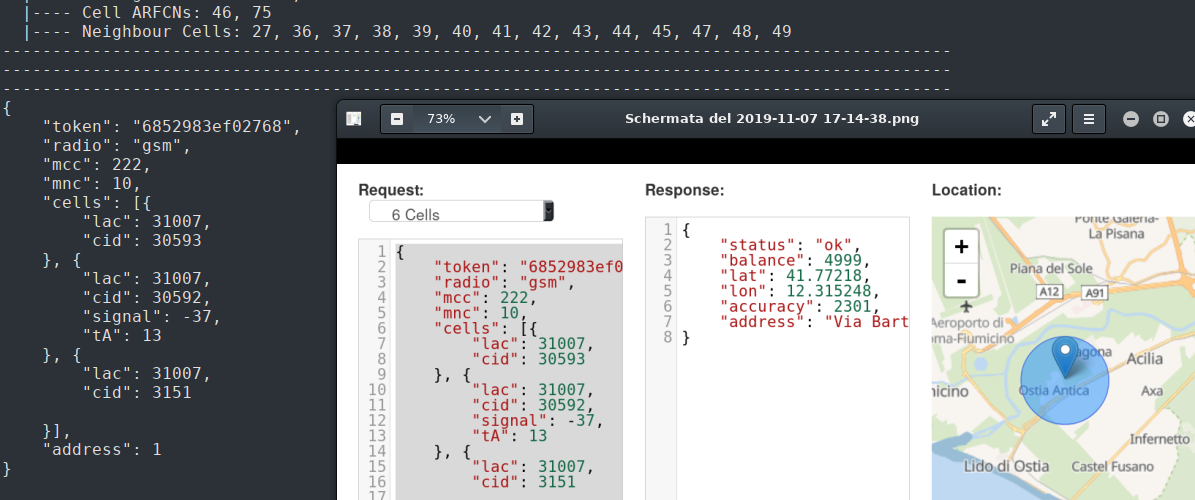Enter fullscreen with the expand arrows icon
Screen dimensions: 1195x500
pos(1048,119)
